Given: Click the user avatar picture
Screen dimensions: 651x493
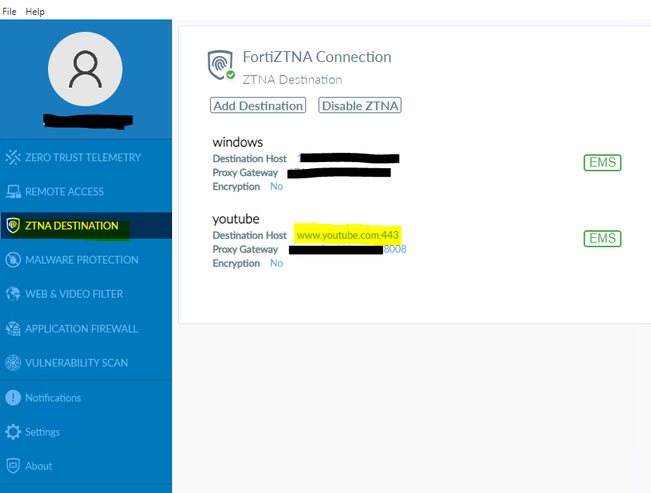Looking at the screenshot, I should 85,69.
